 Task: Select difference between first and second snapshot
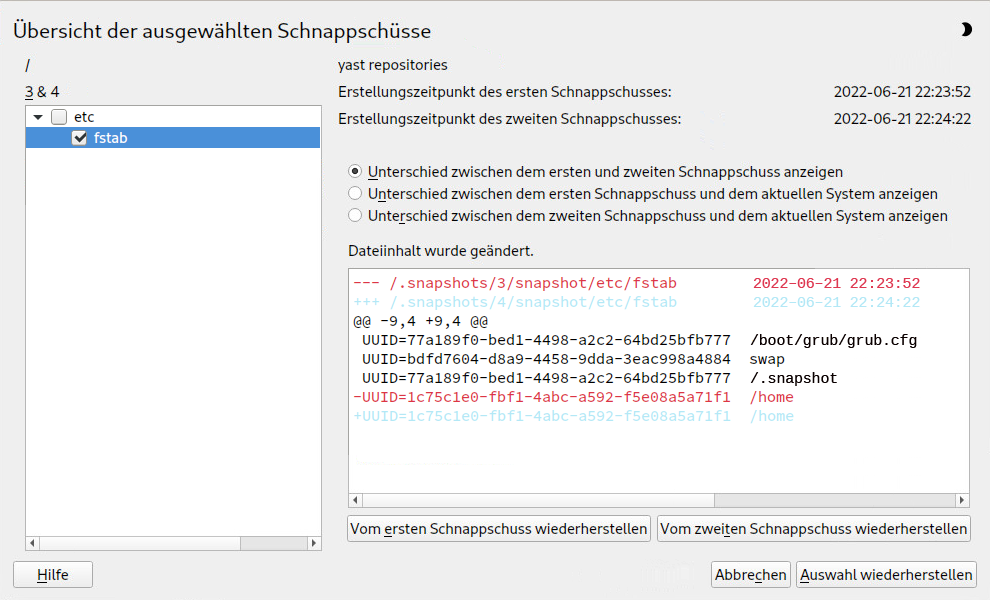pos(355,172)
